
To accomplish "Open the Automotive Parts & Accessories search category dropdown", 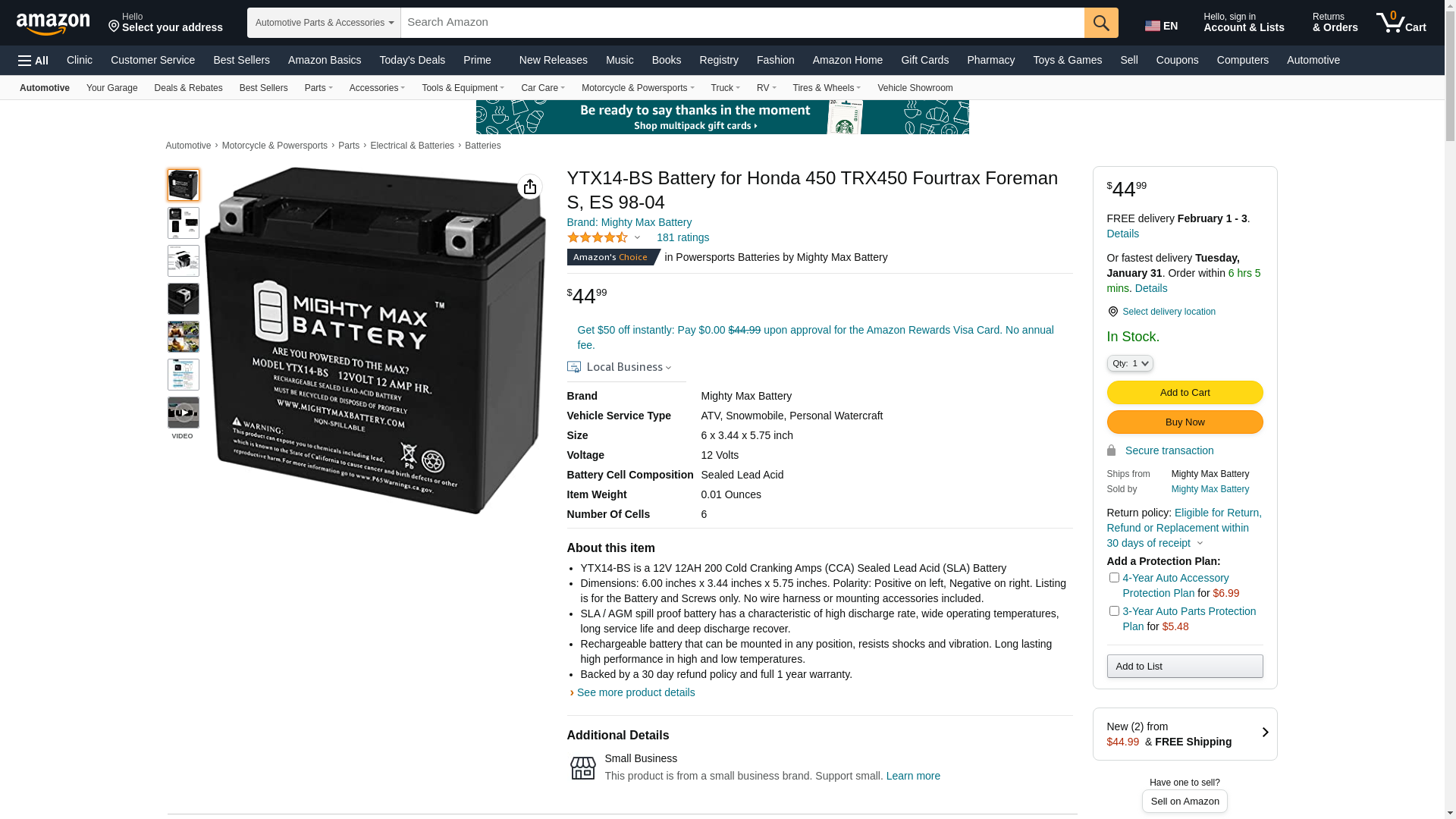I will [x=324, y=23].
